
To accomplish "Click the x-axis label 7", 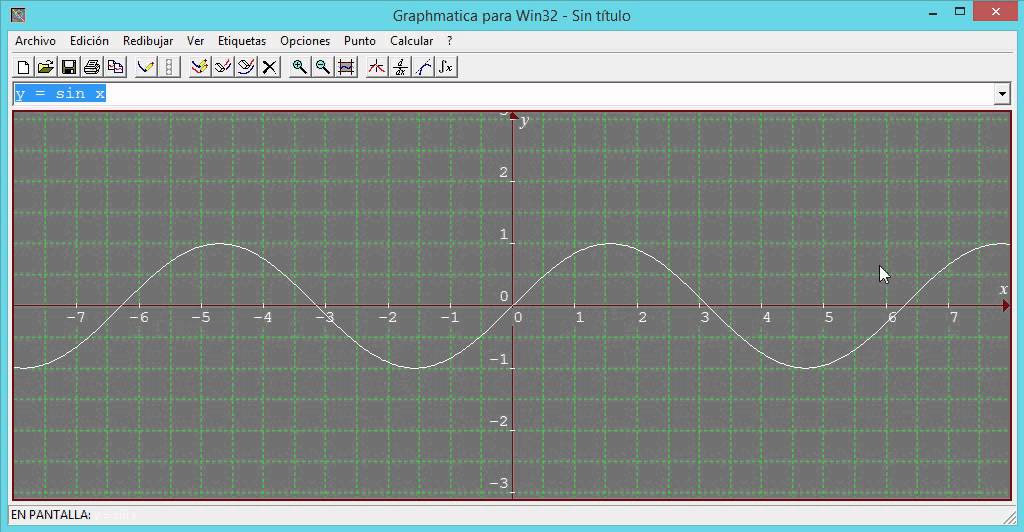I will [x=953, y=317].
